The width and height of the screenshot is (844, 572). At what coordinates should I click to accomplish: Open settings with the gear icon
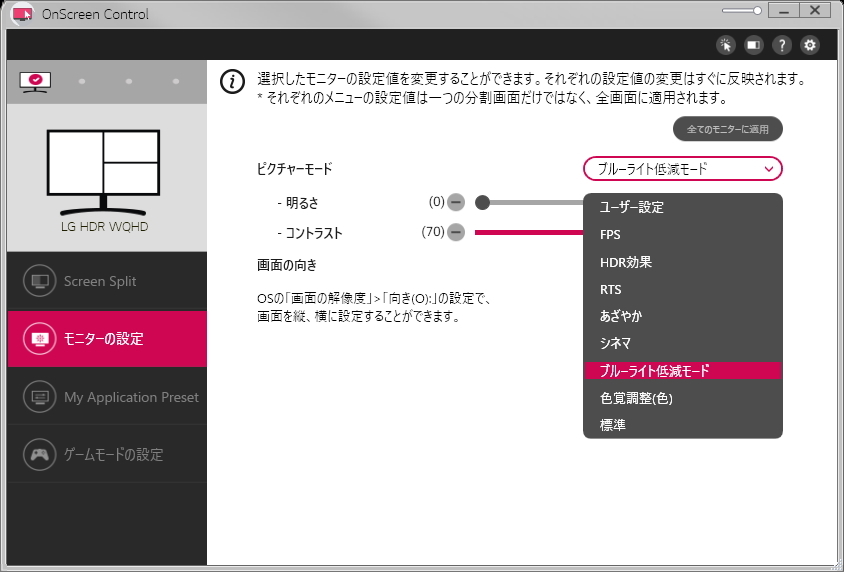(810, 45)
